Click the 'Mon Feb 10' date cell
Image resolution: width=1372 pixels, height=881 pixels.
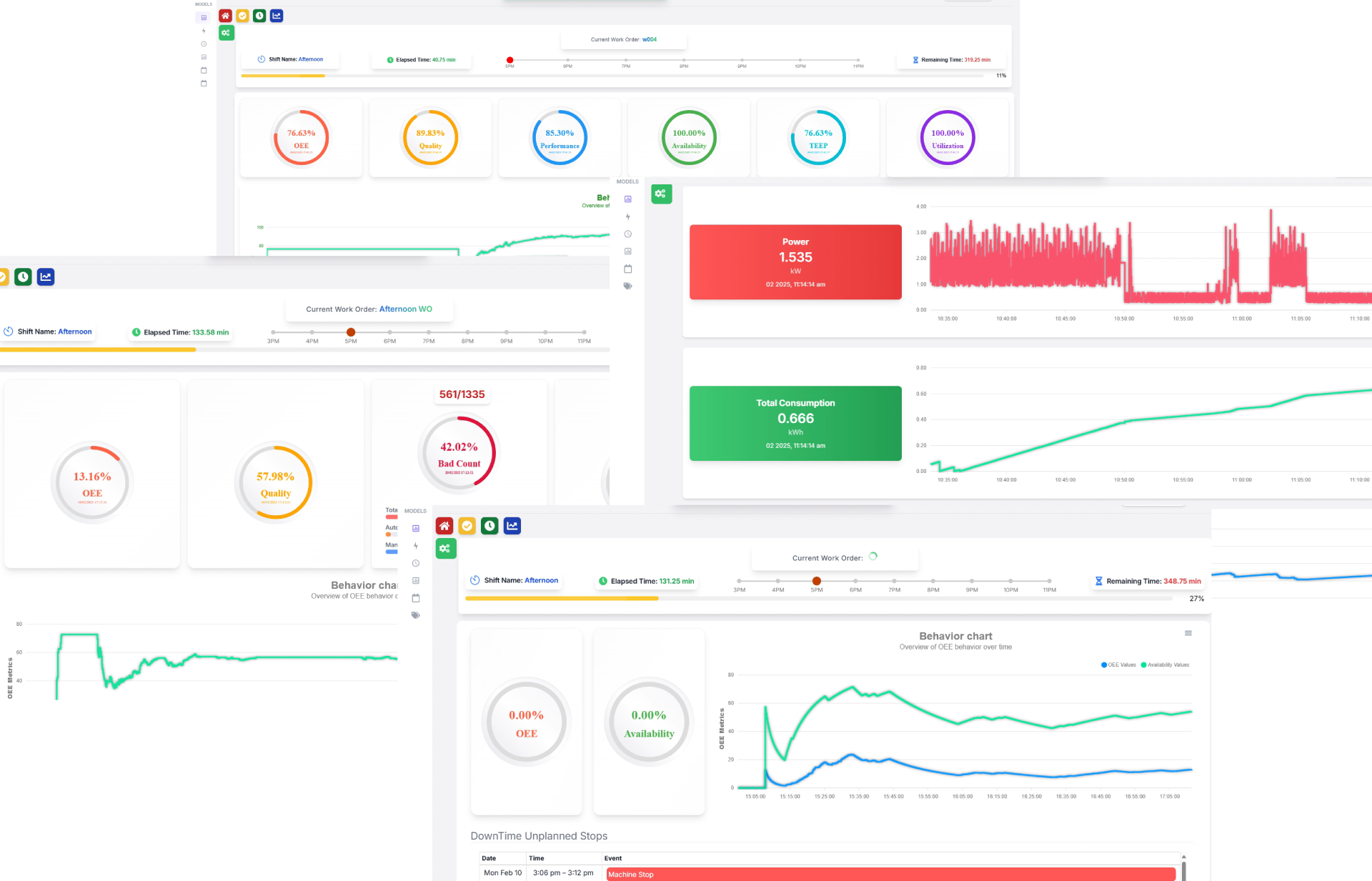pyautogui.click(x=502, y=873)
